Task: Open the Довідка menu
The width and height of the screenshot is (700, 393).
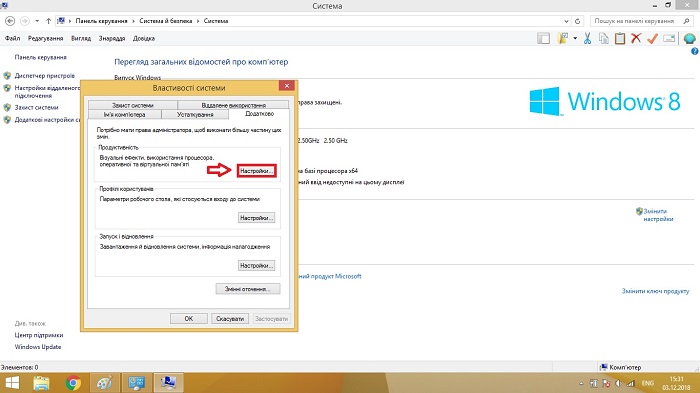Action: point(144,38)
